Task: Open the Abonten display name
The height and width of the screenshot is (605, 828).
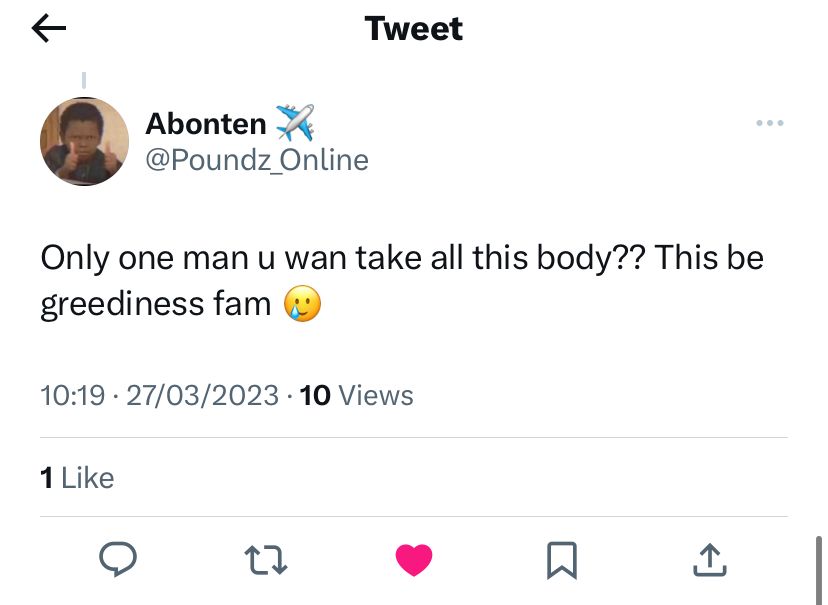Action: [x=206, y=123]
